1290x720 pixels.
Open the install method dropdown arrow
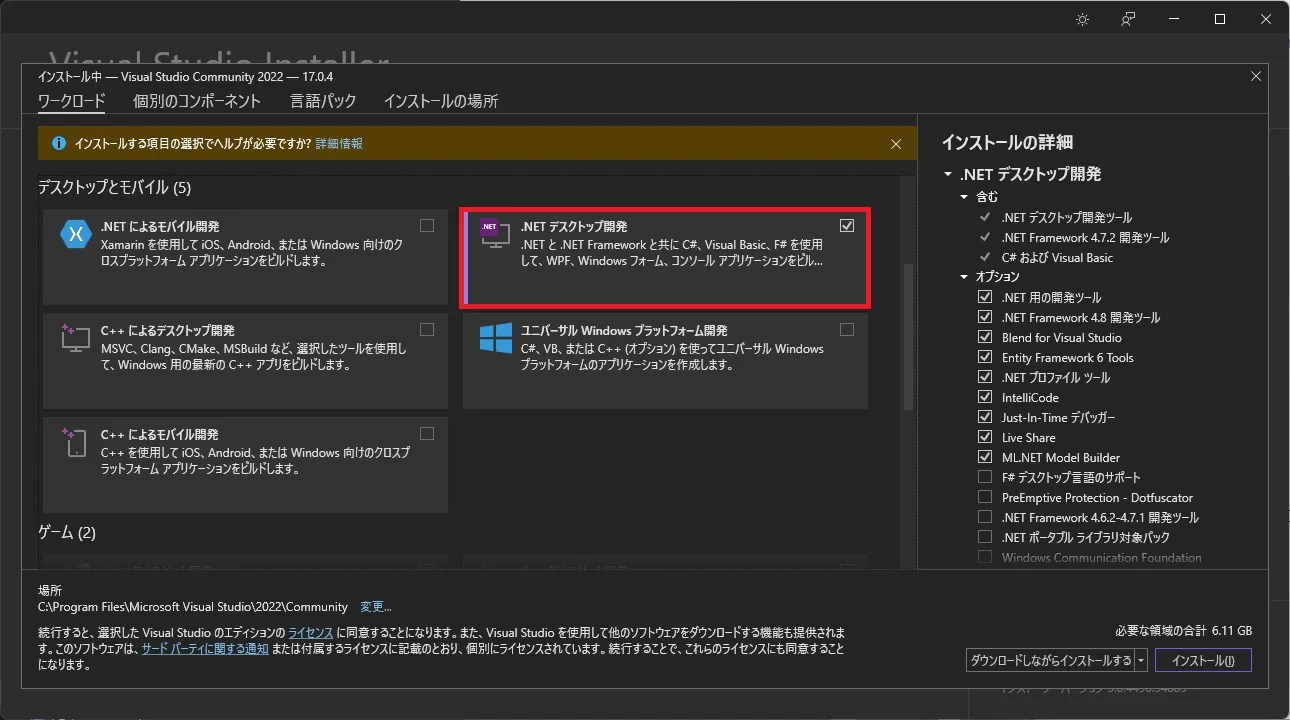point(1140,660)
